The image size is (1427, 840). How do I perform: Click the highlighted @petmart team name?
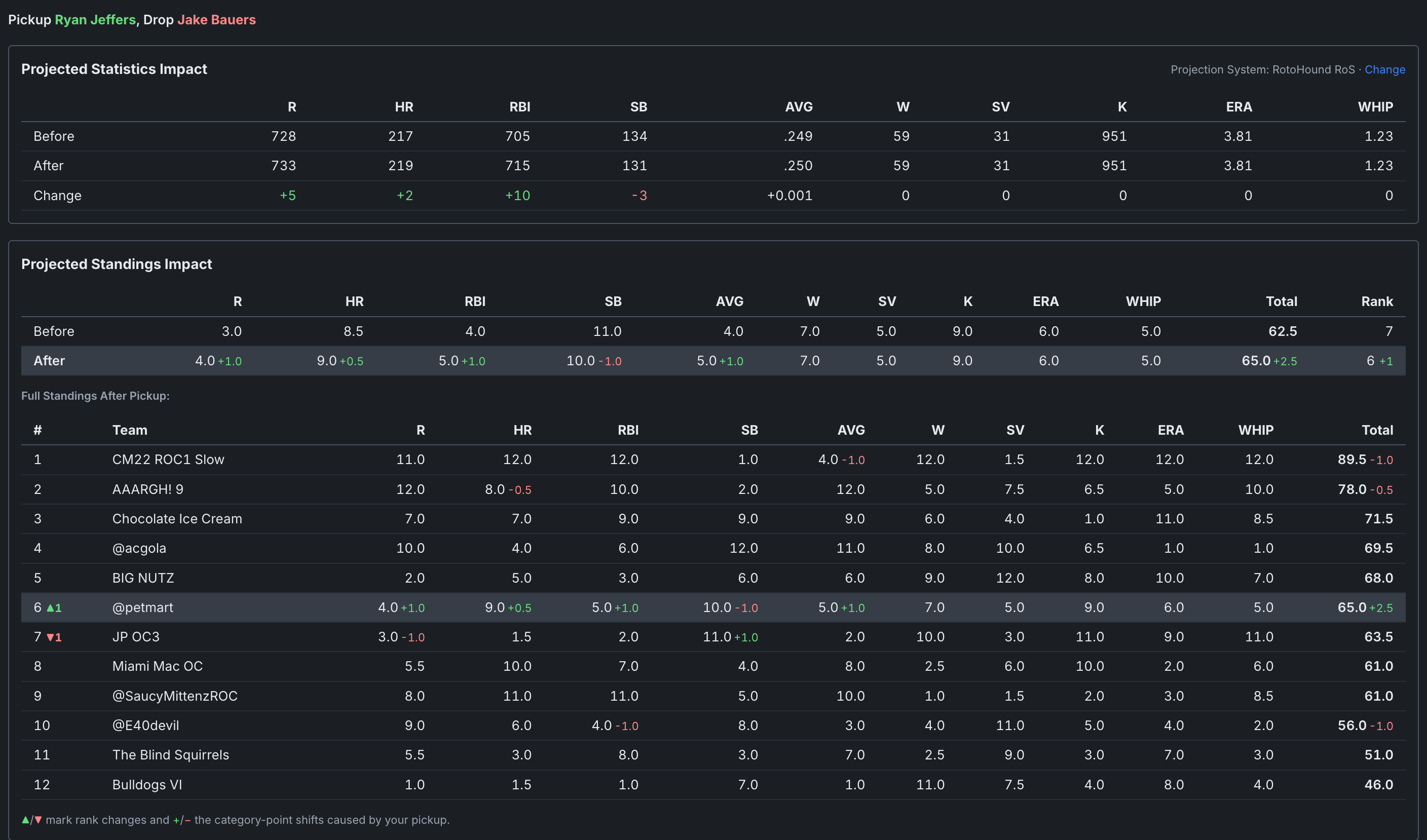tap(143, 607)
